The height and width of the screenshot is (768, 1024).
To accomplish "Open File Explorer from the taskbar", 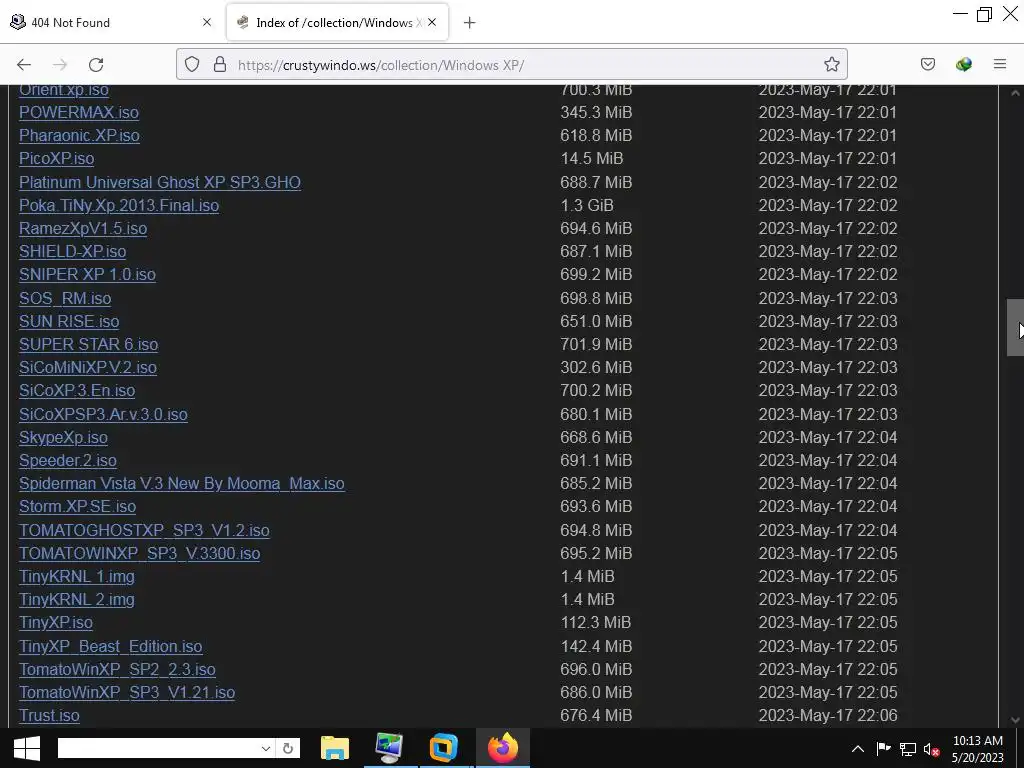I will (334, 748).
